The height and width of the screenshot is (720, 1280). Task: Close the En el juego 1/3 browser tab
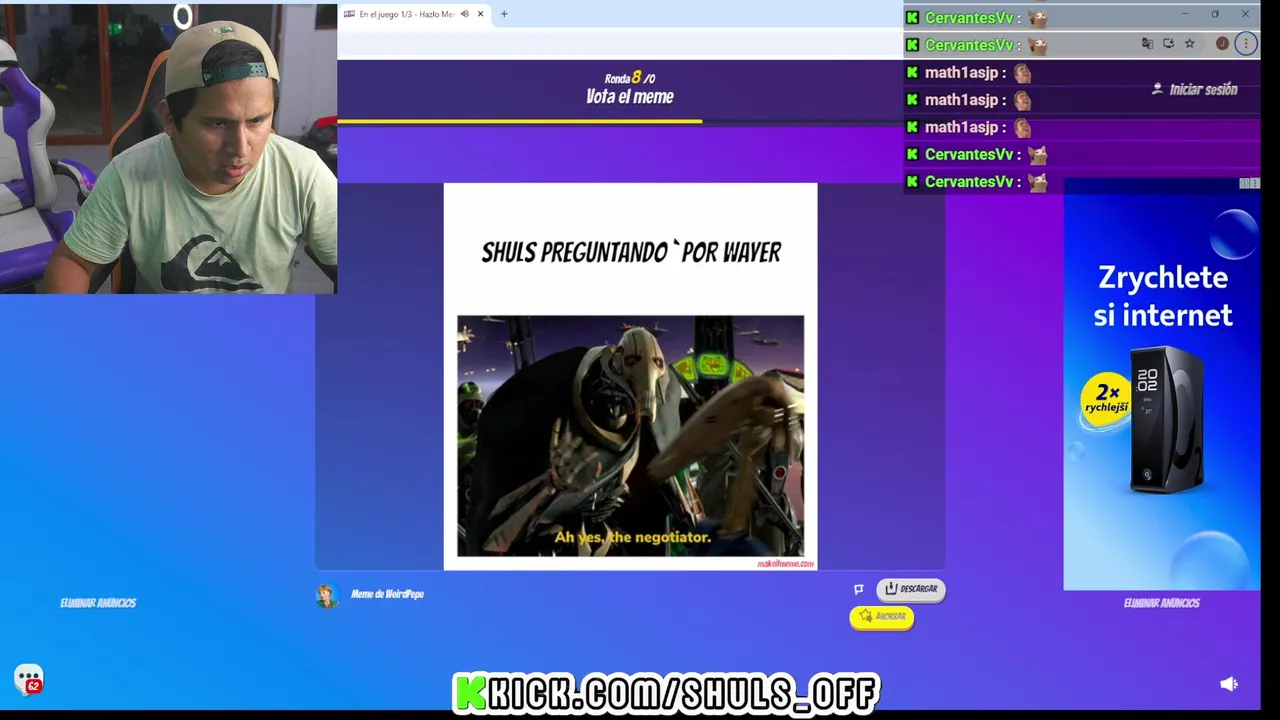click(x=481, y=14)
